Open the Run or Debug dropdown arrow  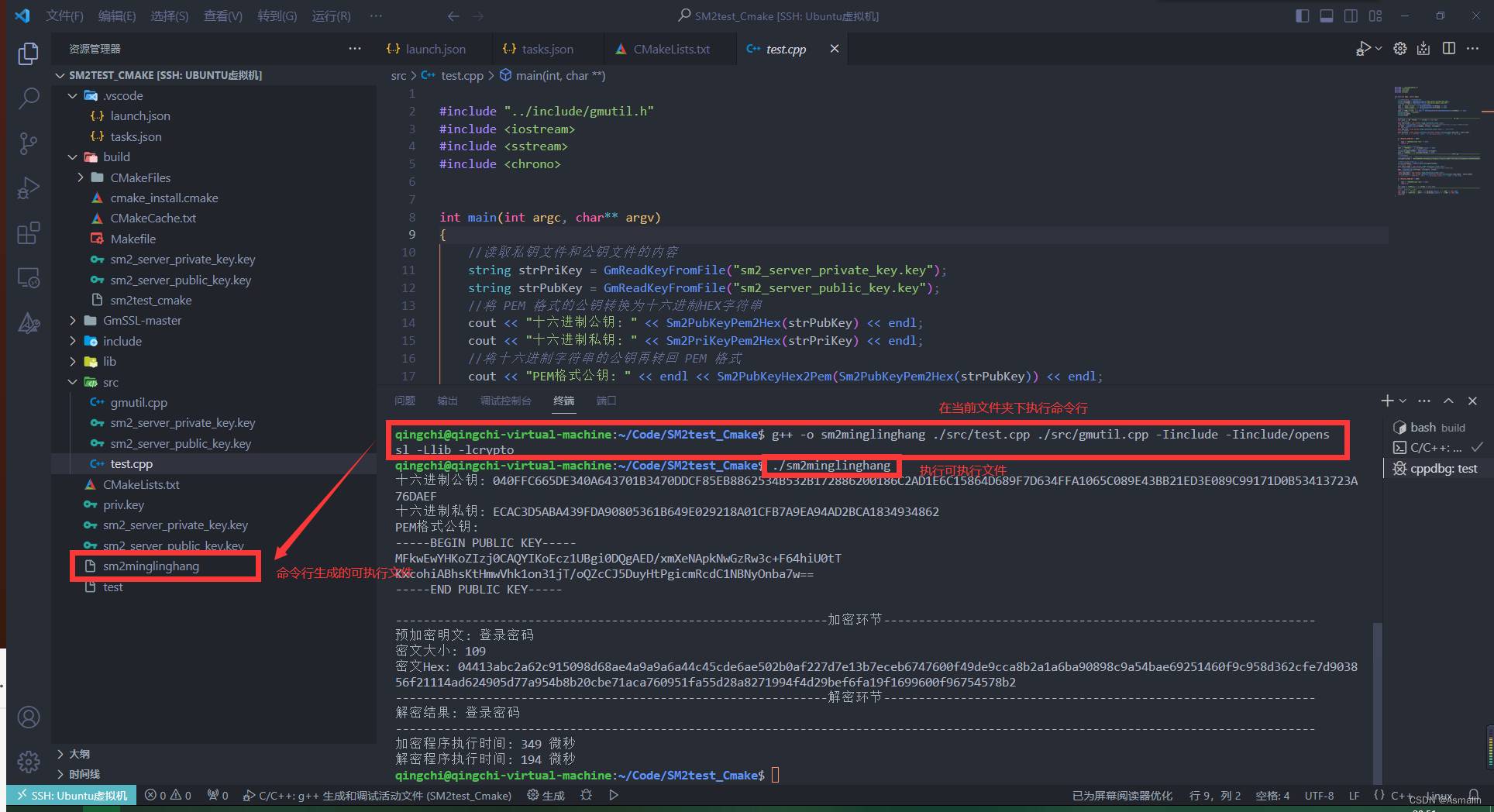click(x=1378, y=49)
